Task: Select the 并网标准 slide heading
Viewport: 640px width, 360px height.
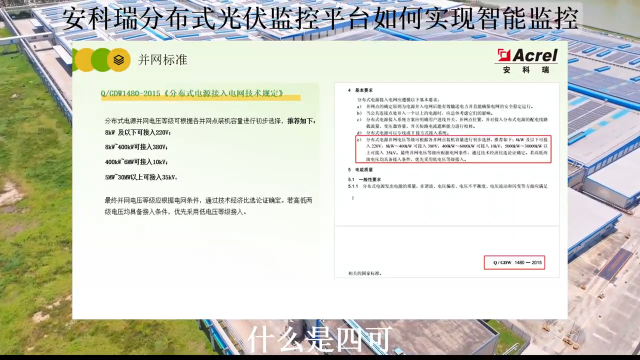Action: click(162, 60)
